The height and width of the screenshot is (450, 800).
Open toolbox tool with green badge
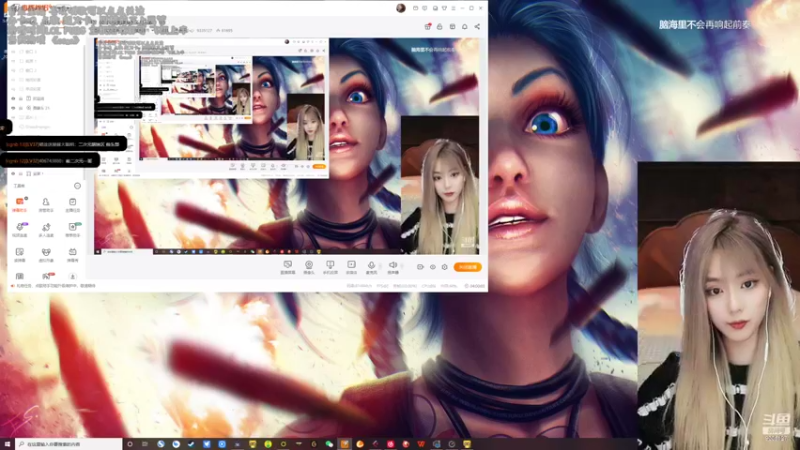(72, 229)
